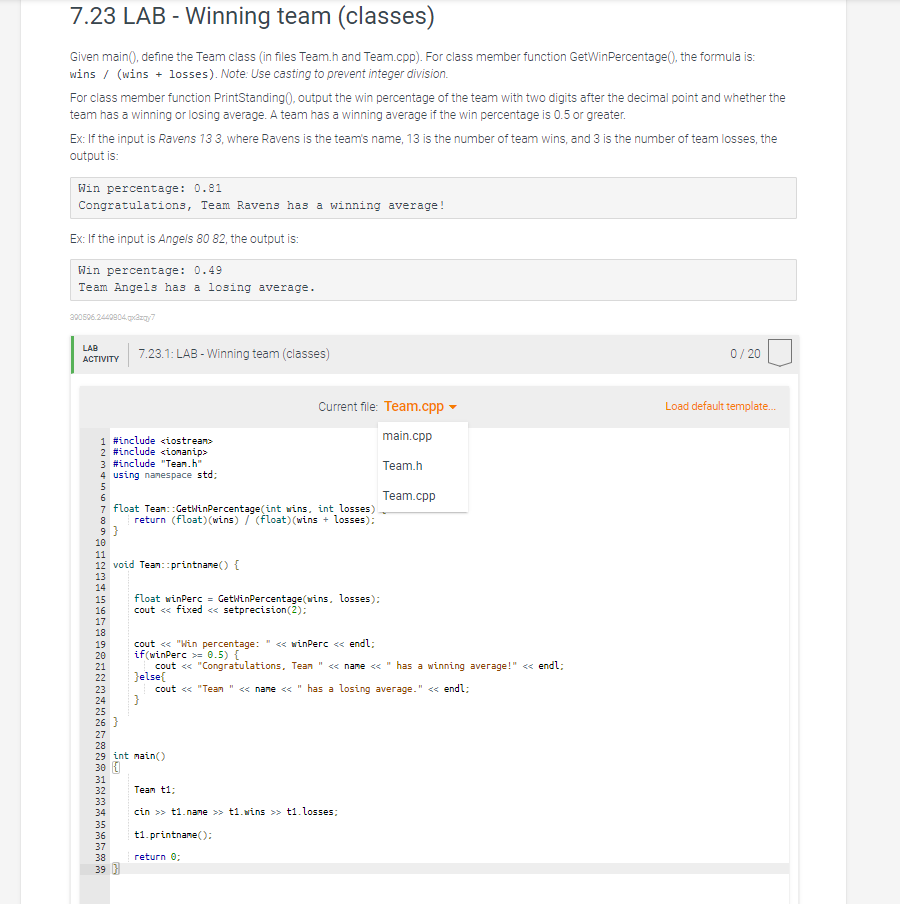Click the closing brace on line 39
900x904 pixels.
116,869
